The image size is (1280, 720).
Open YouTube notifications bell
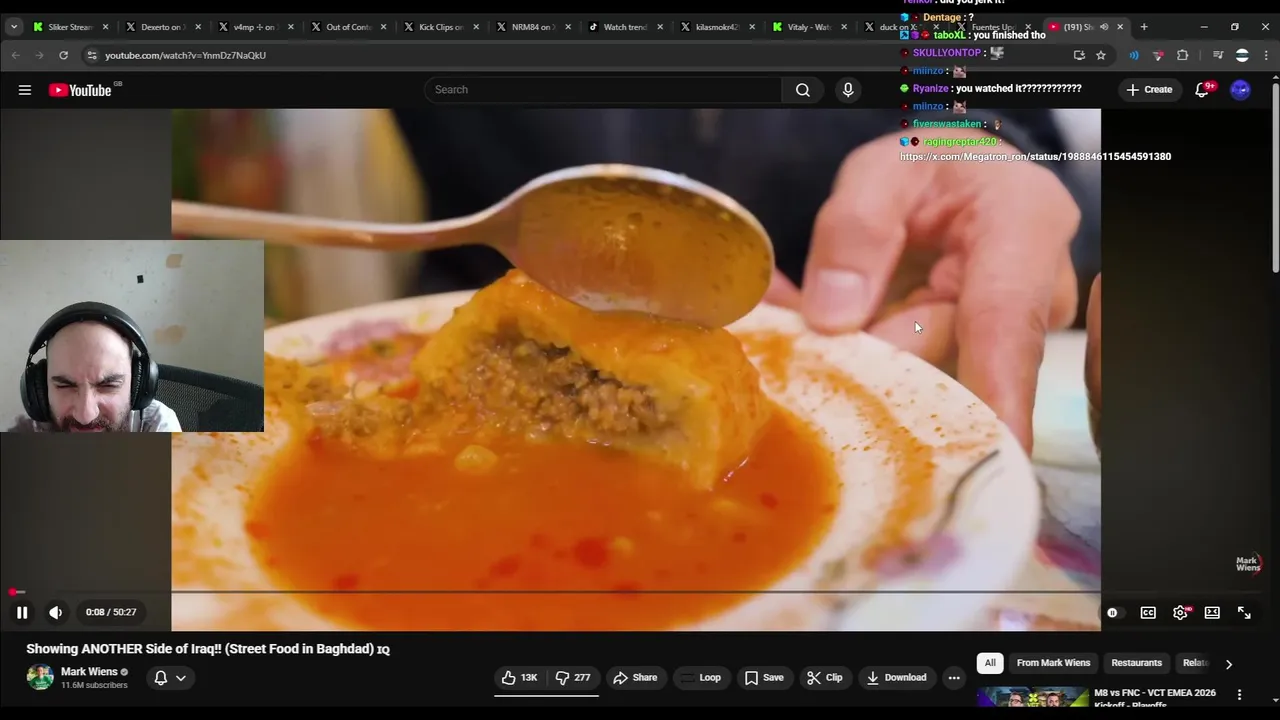1203,90
